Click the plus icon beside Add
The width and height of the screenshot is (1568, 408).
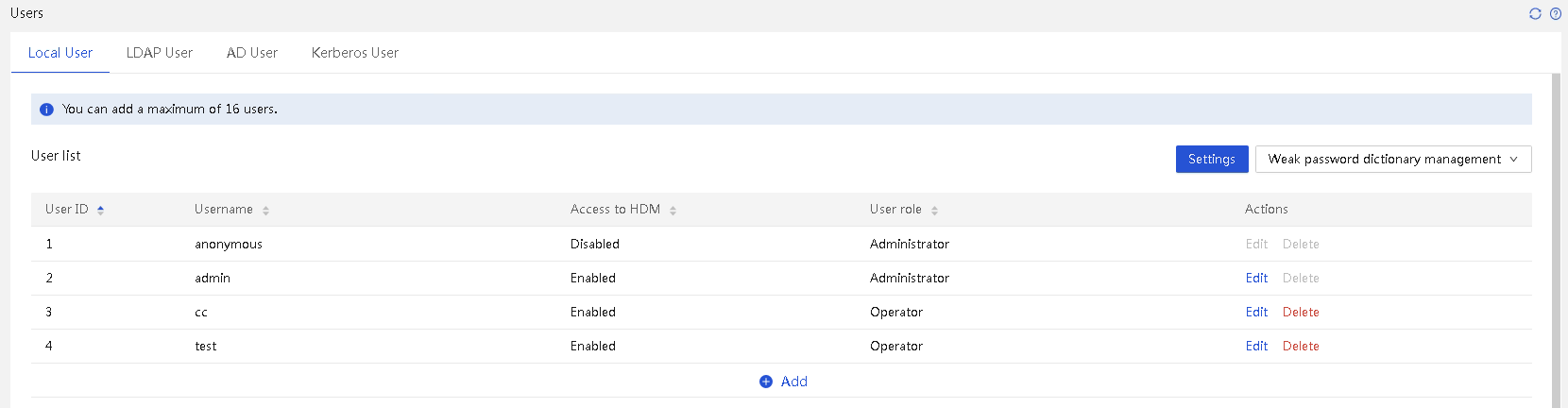[x=766, y=382]
